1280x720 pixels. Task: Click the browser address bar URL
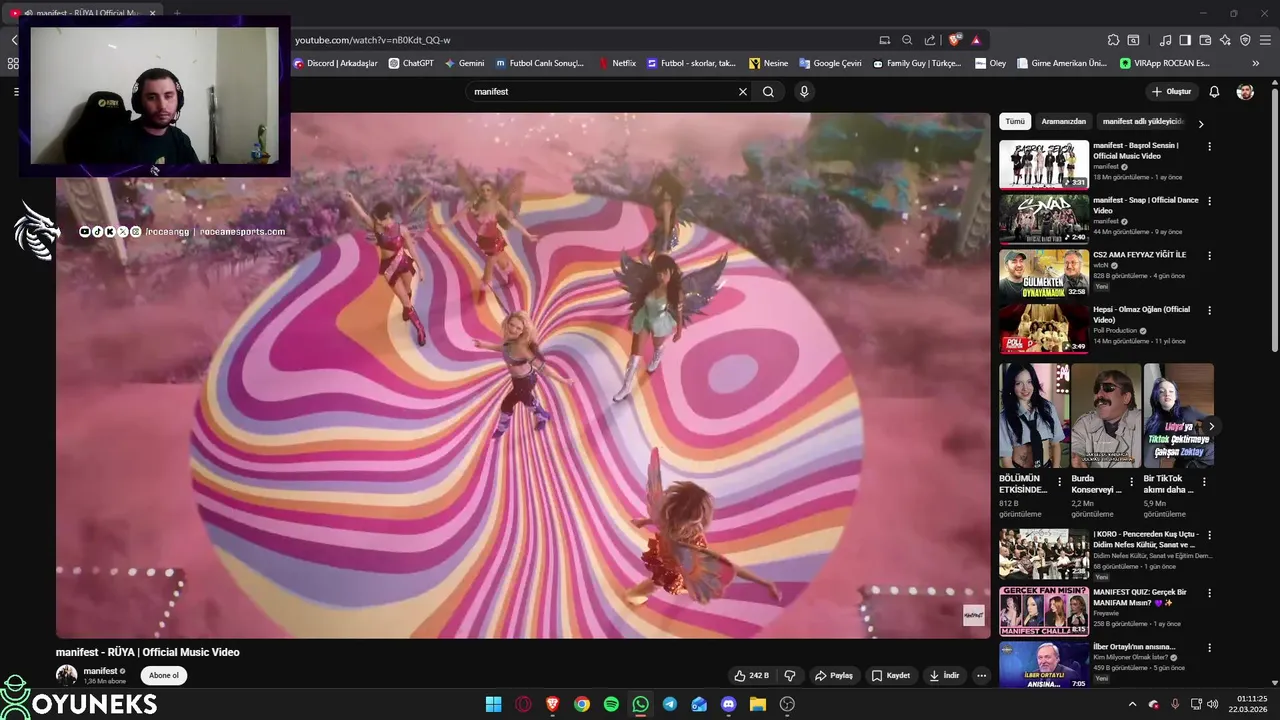(373, 40)
